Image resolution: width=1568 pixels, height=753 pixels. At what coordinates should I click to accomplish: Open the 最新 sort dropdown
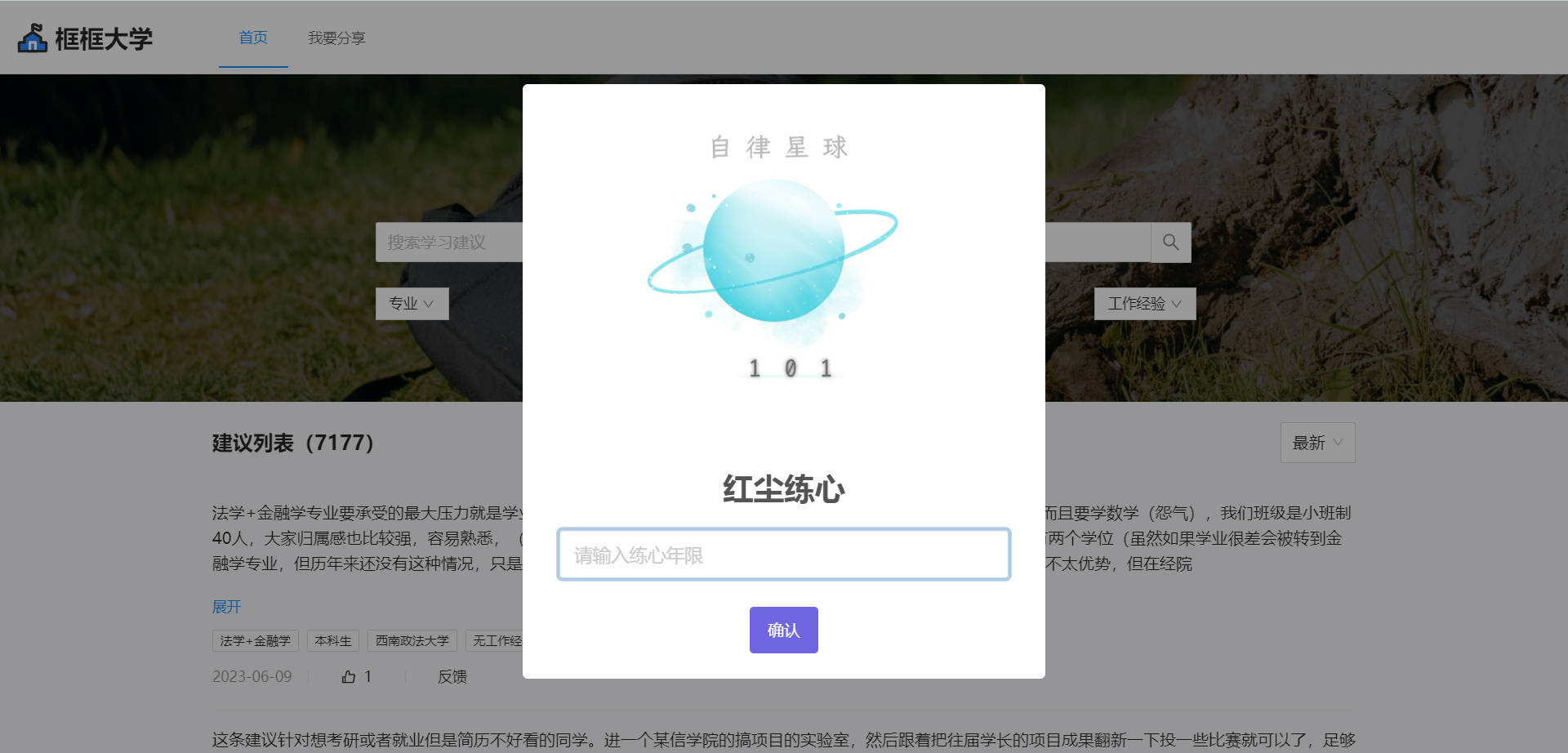(x=1316, y=443)
